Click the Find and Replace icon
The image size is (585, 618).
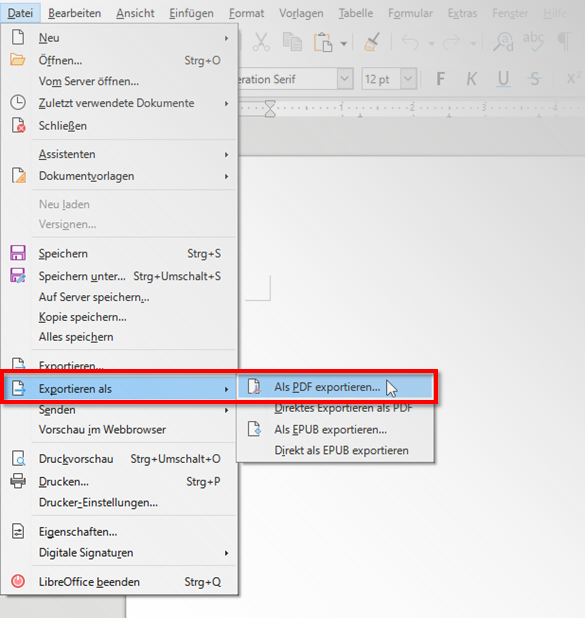tap(503, 42)
